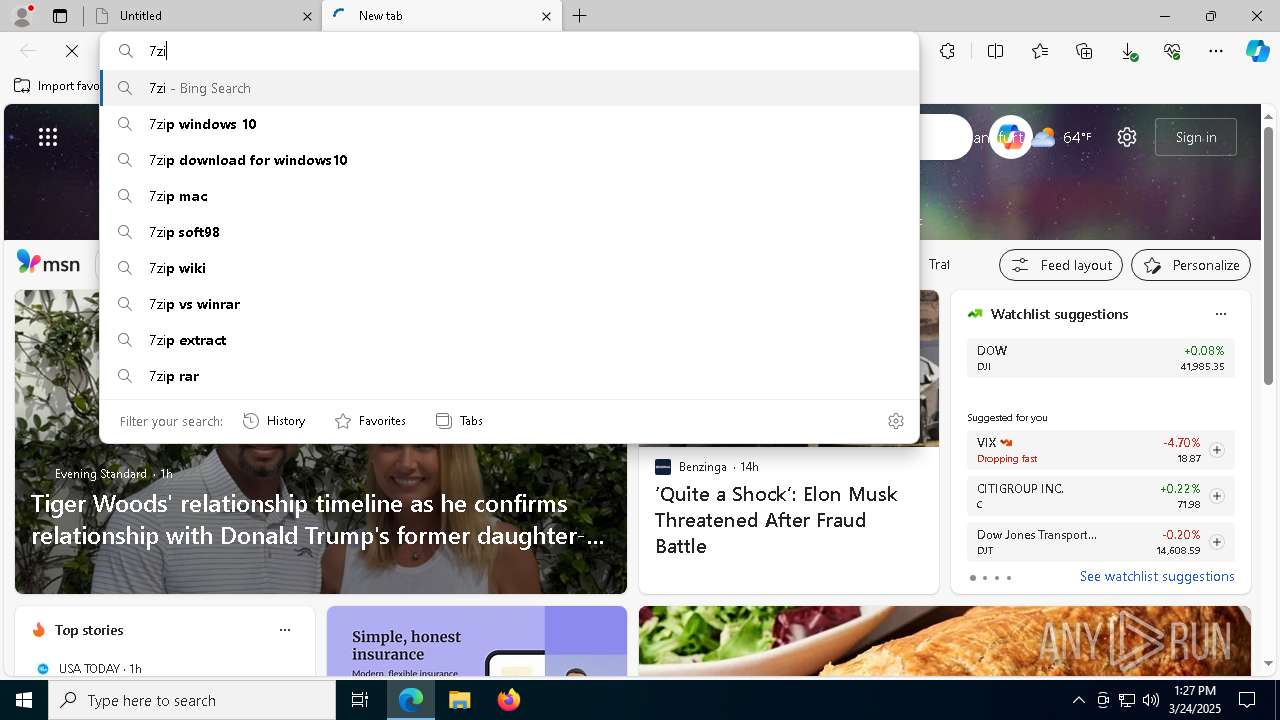1280x720 pixels.
Task: Open the Downloads toolbar icon
Action: [1128, 51]
